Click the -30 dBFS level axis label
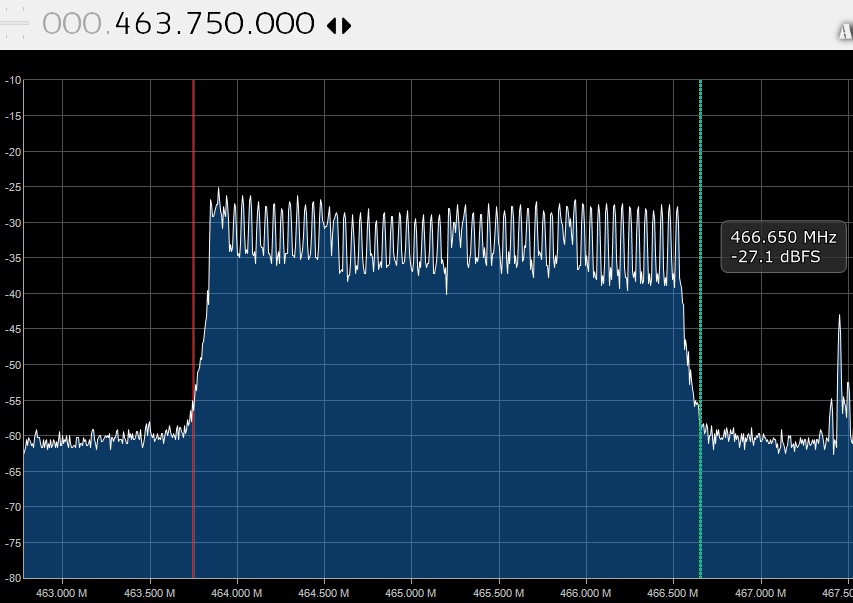Viewport: 853px width, 603px height. [11, 223]
